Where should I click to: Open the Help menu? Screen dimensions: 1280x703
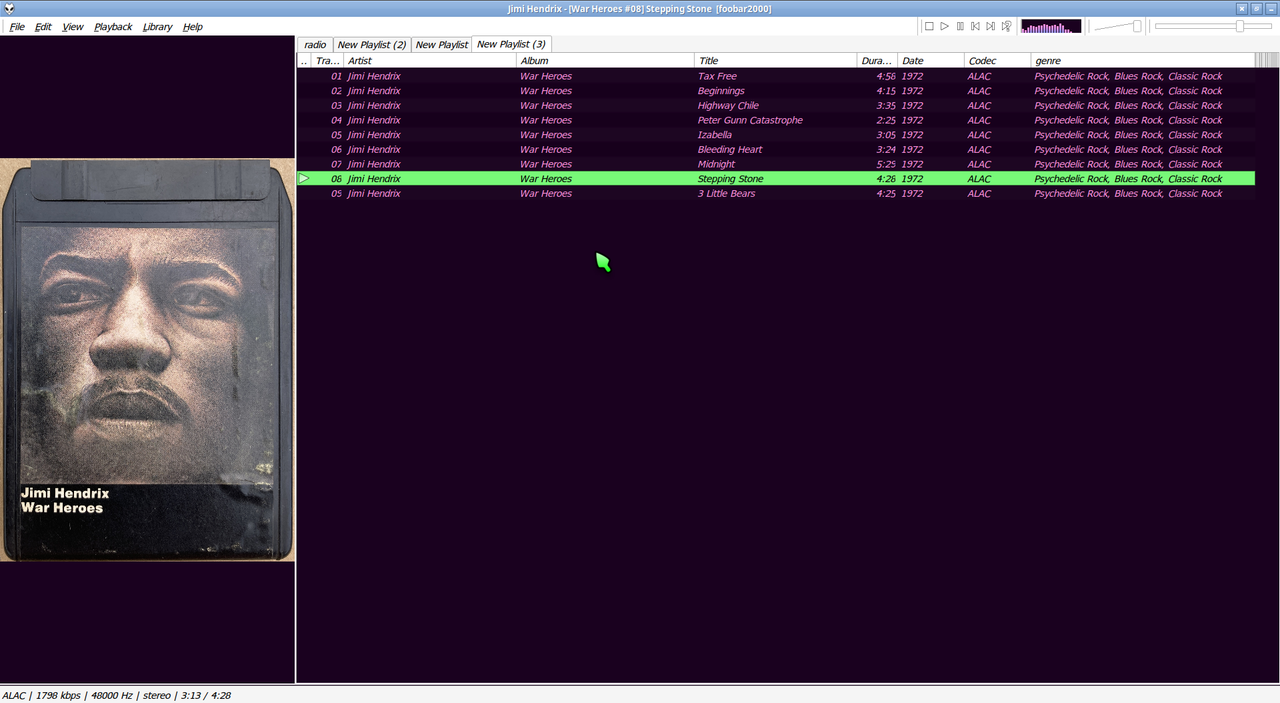(x=193, y=27)
